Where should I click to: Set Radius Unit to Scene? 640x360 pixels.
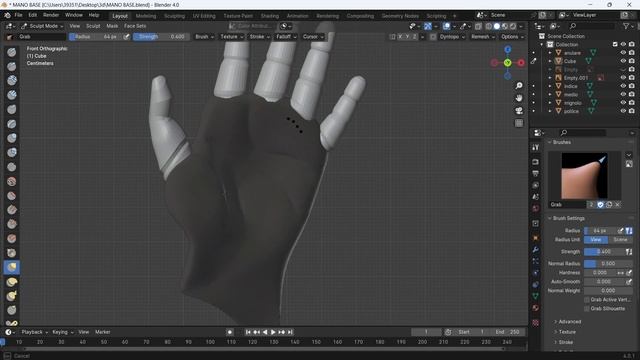[620, 240]
